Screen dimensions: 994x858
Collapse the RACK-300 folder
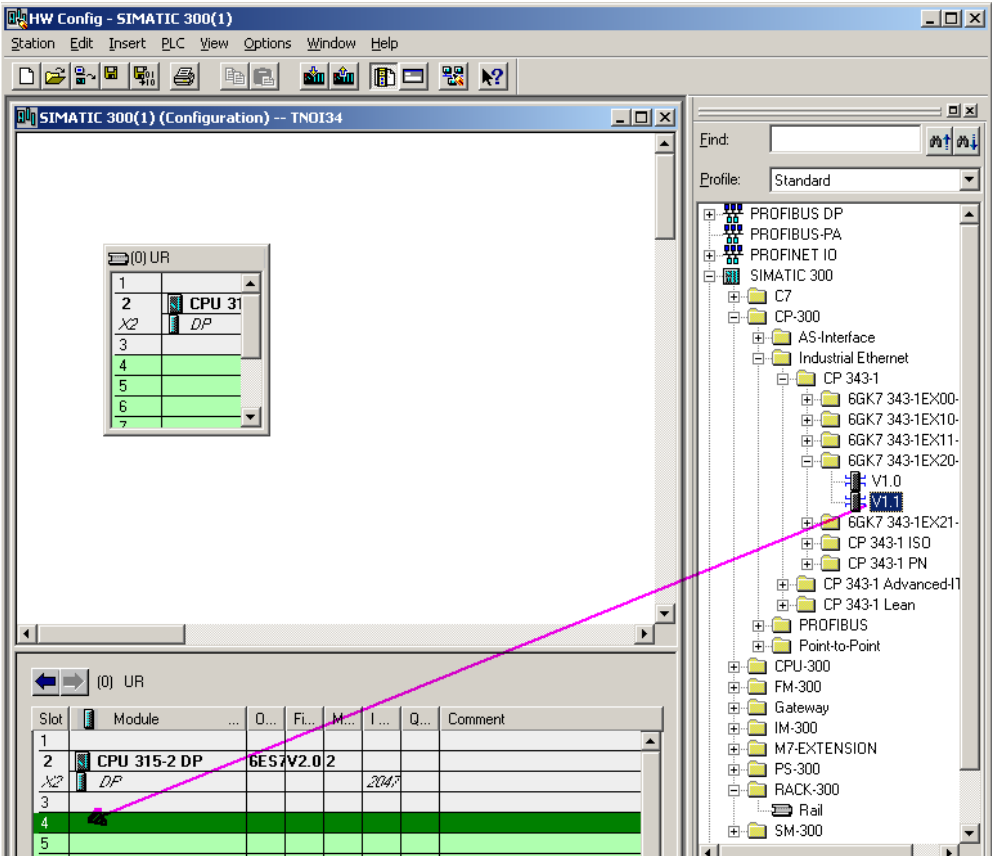(733, 790)
